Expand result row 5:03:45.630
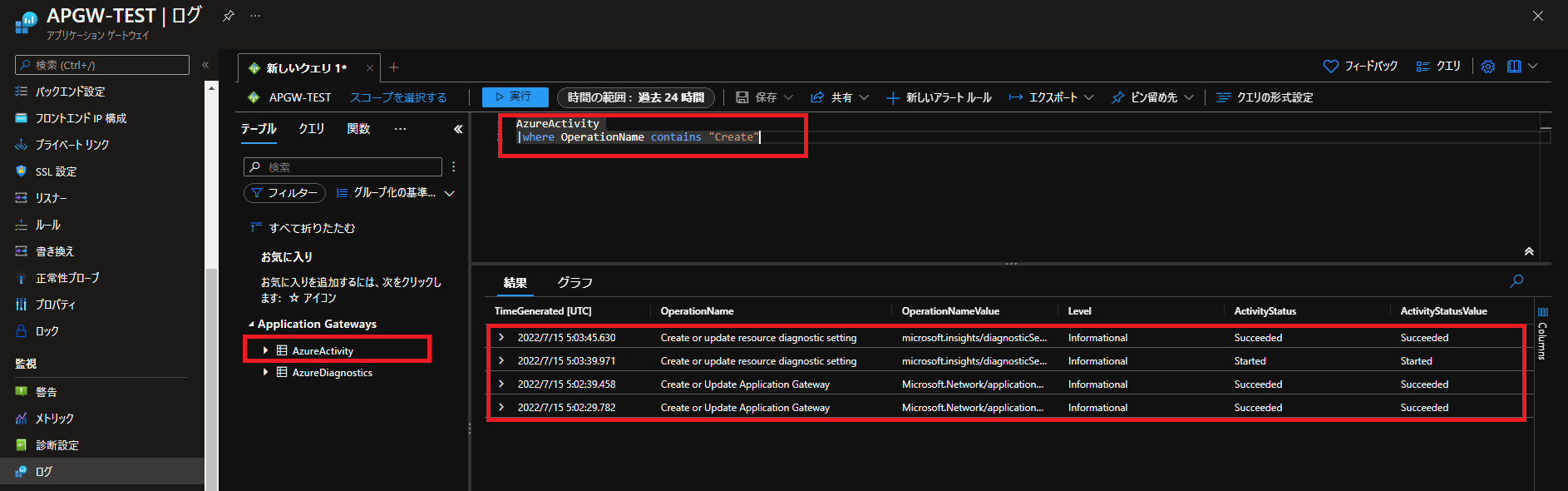1568x491 pixels. click(501, 337)
